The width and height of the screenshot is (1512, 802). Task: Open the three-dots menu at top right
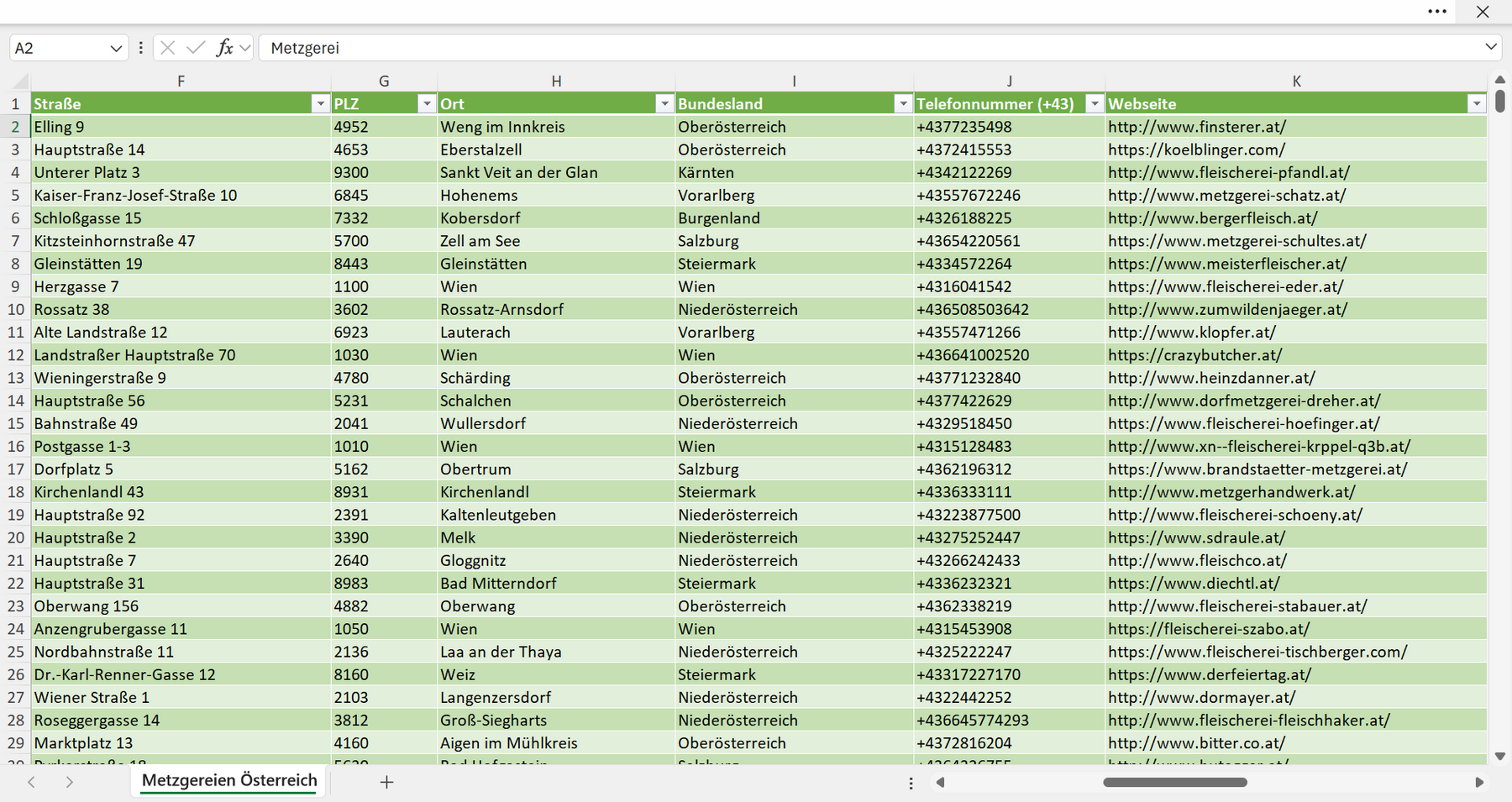click(1437, 12)
